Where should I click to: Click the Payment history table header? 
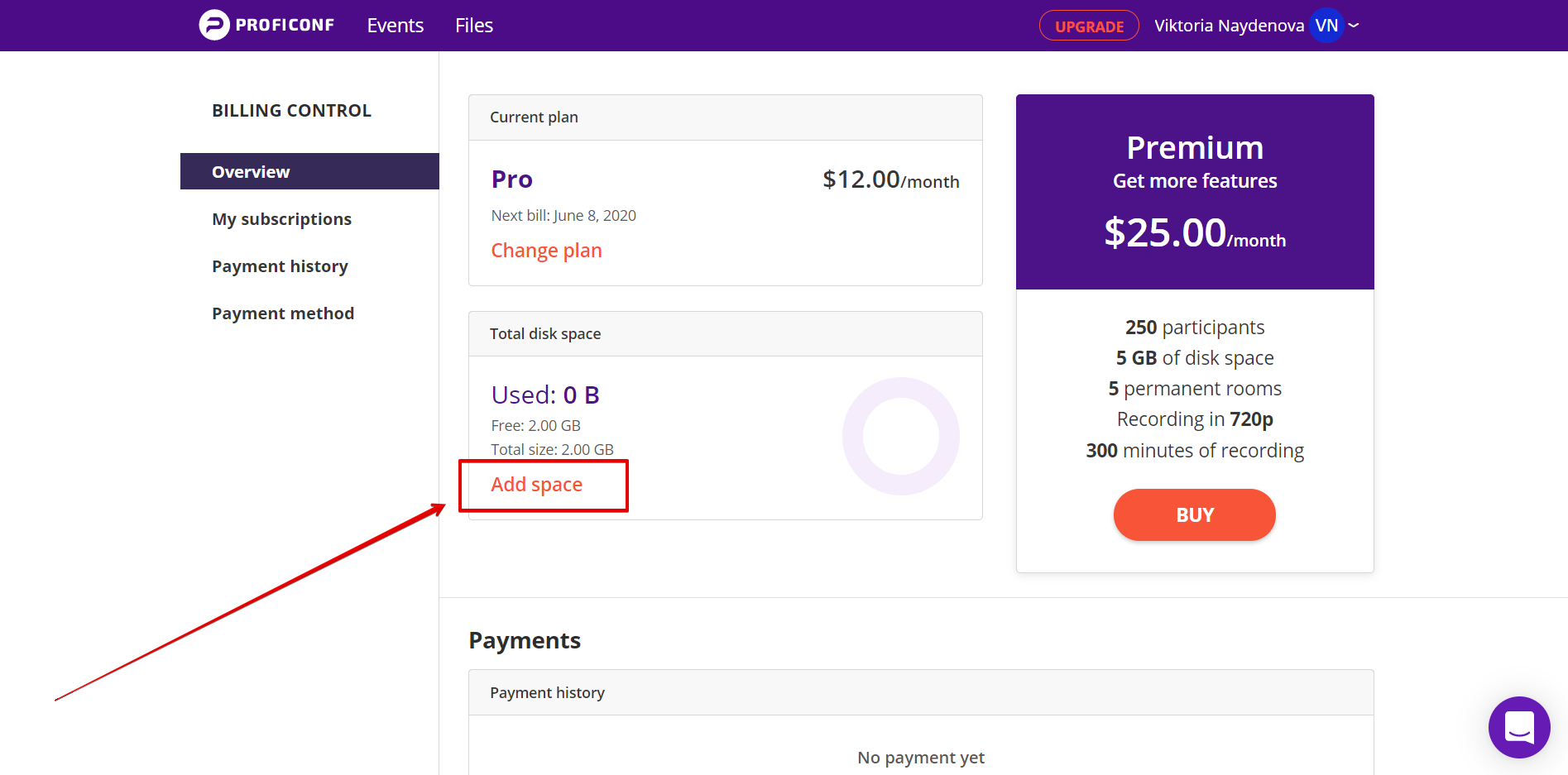click(x=921, y=692)
